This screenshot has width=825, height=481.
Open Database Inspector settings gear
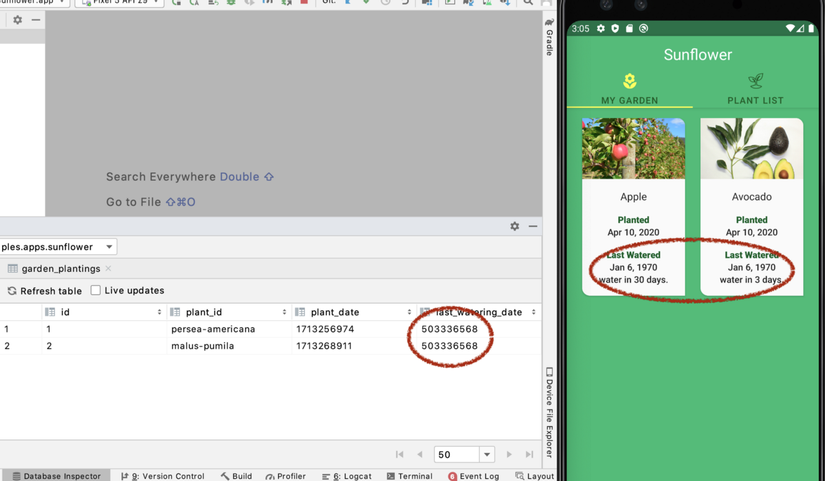[515, 226]
